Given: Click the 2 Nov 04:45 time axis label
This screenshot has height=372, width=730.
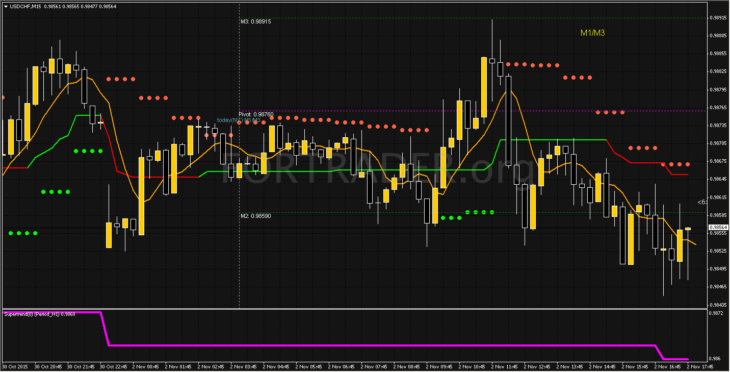Looking at the screenshot, I should click(277, 367).
